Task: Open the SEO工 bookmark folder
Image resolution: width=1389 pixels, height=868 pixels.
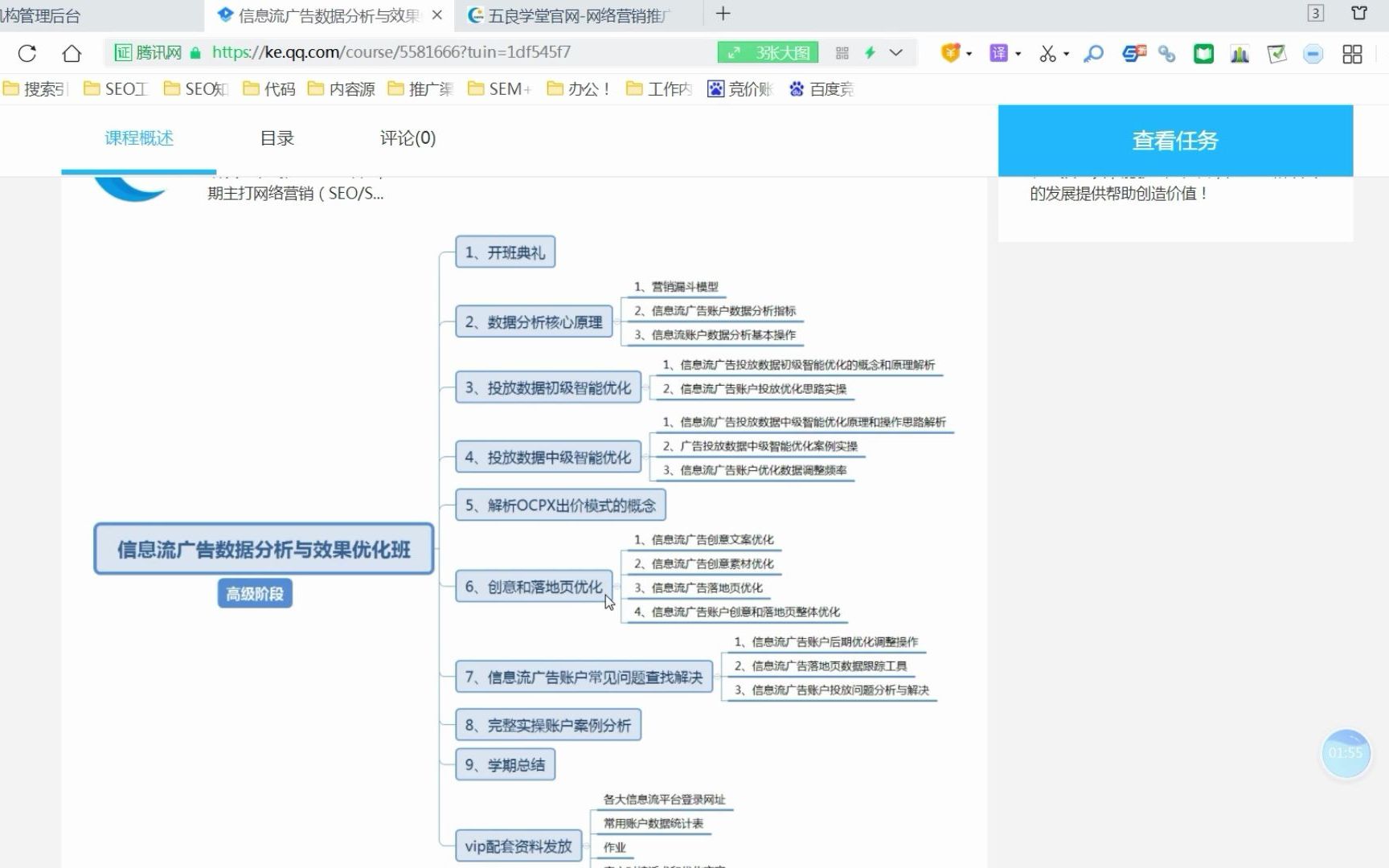Action: click(x=116, y=88)
